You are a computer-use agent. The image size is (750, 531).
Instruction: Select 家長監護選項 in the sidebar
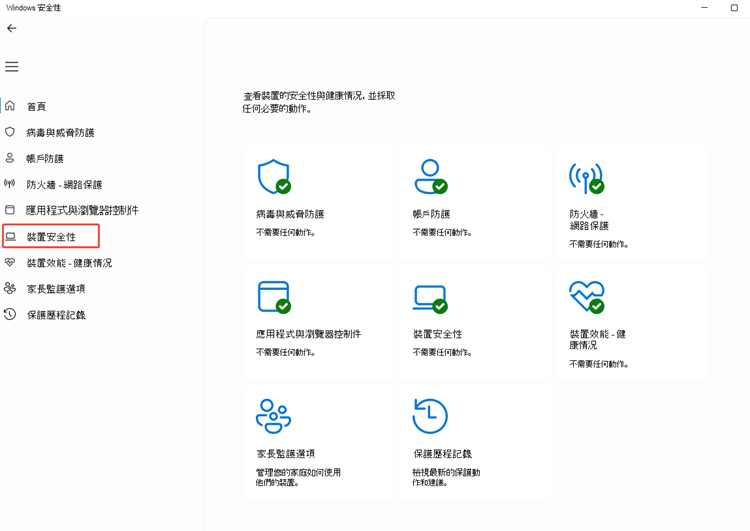pyautogui.click(x=56, y=289)
